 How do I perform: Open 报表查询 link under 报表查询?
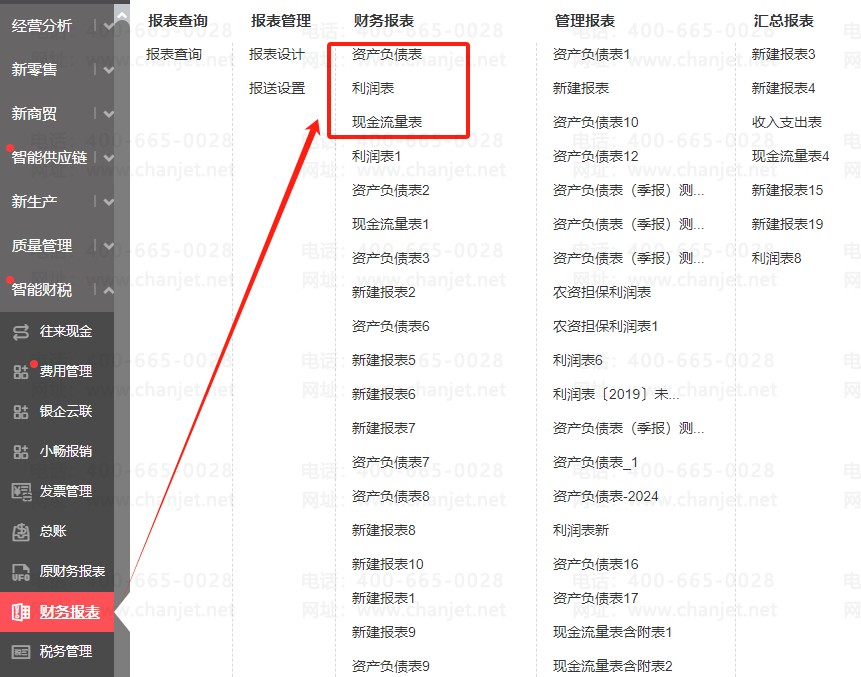coord(174,54)
